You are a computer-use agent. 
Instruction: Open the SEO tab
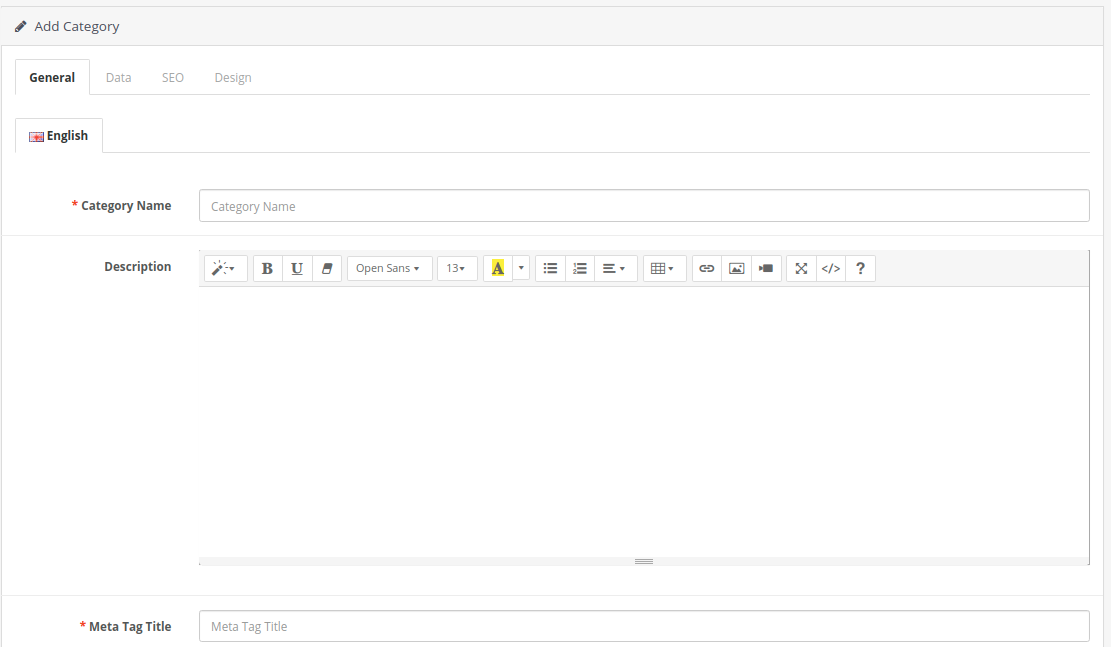pyautogui.click(x=173, y=77)
